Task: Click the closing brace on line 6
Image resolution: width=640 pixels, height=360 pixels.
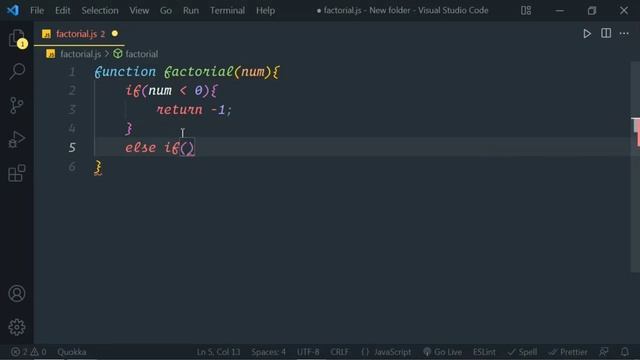Action: [x=98, y=167]
